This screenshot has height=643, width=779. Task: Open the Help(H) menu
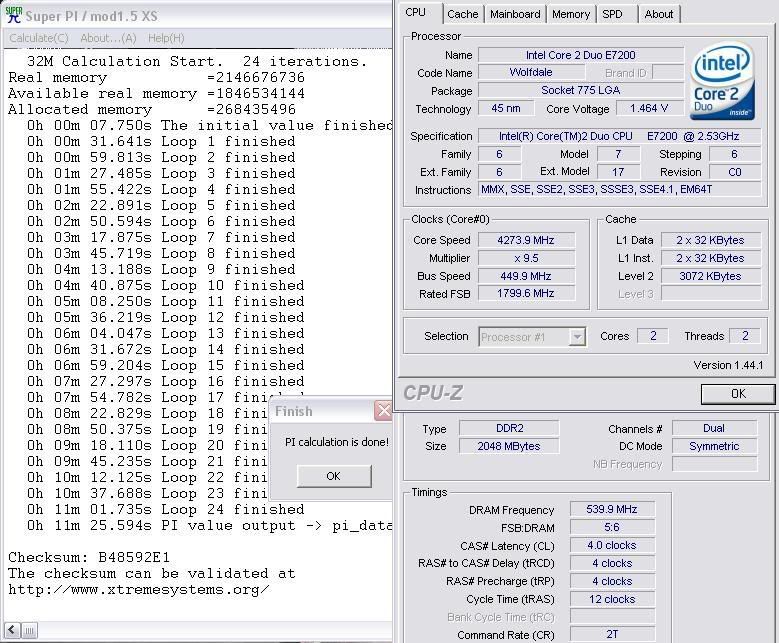[166, 38]
